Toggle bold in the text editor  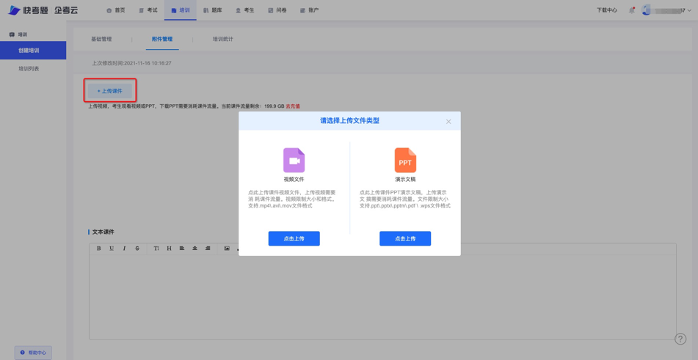[x=99, y=248]
